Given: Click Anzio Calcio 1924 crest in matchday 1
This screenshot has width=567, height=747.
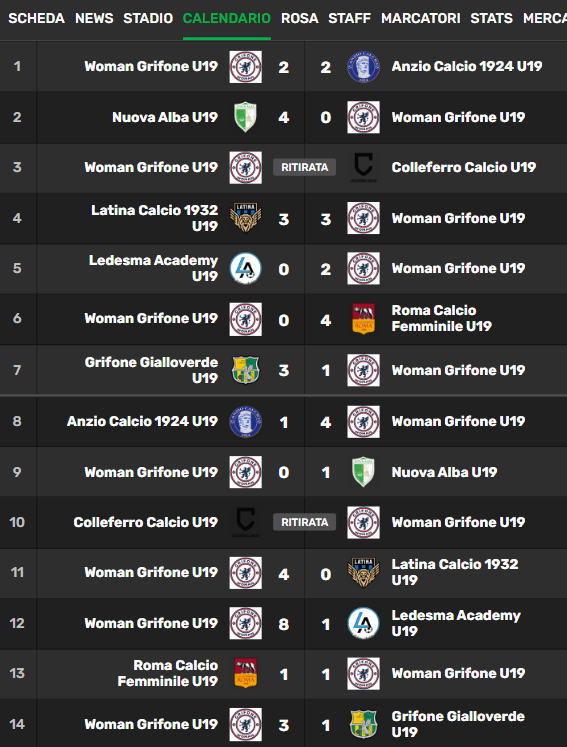Looking at the screenshot, I should click(363, 67).
